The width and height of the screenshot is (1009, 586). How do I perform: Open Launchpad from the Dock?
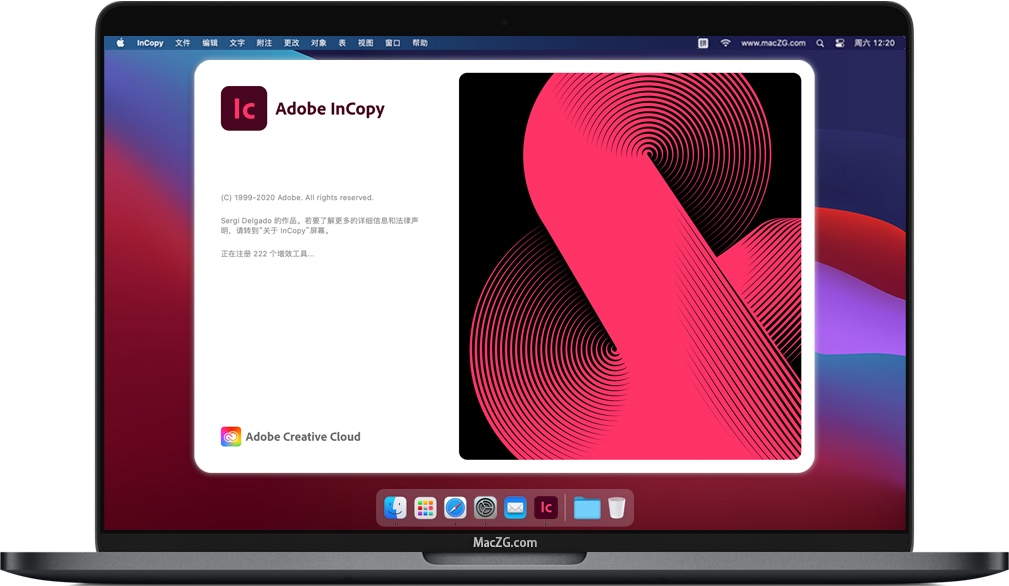pyautogui.click(x=425, y=508)
